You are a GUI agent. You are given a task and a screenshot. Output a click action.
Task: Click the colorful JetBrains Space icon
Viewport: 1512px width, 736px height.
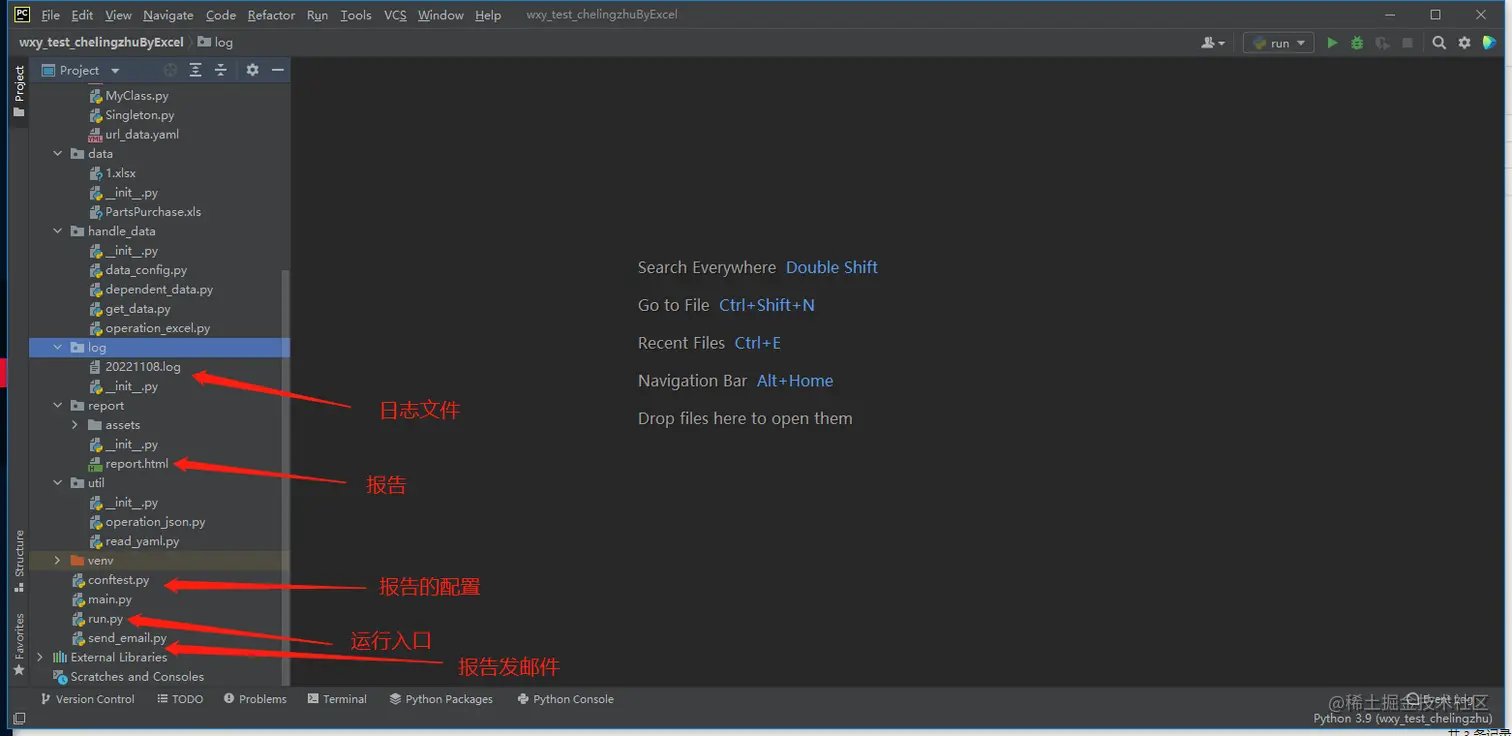point(1490,43)
